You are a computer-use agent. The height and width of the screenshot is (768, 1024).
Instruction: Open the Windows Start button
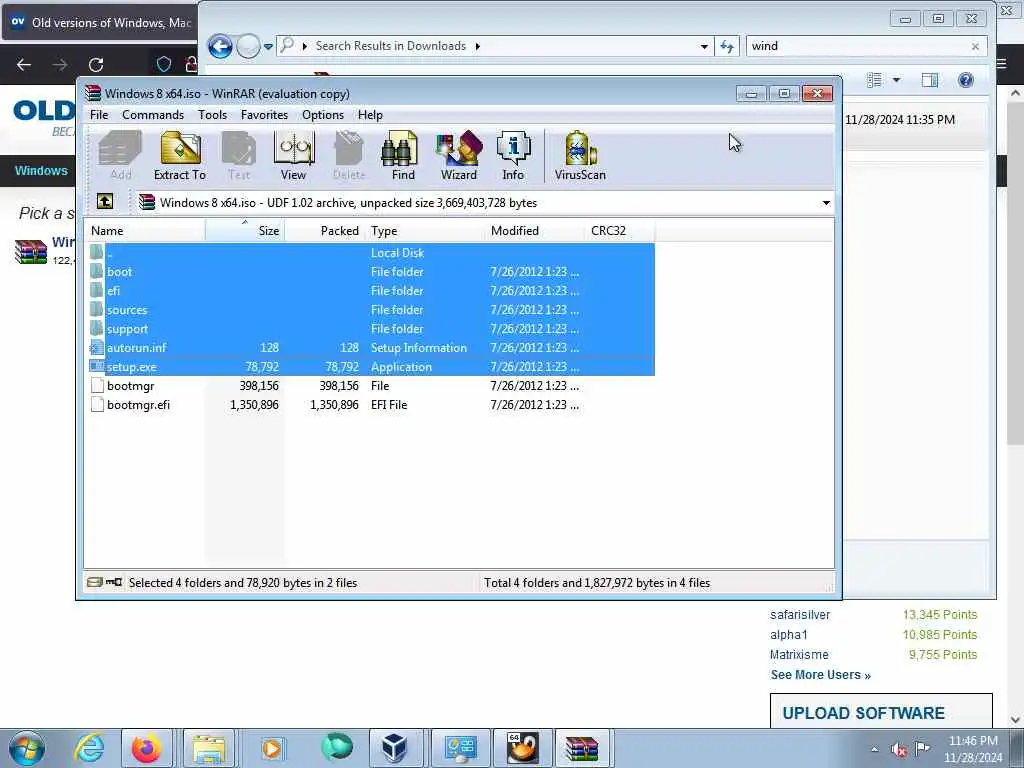[26, 748]
